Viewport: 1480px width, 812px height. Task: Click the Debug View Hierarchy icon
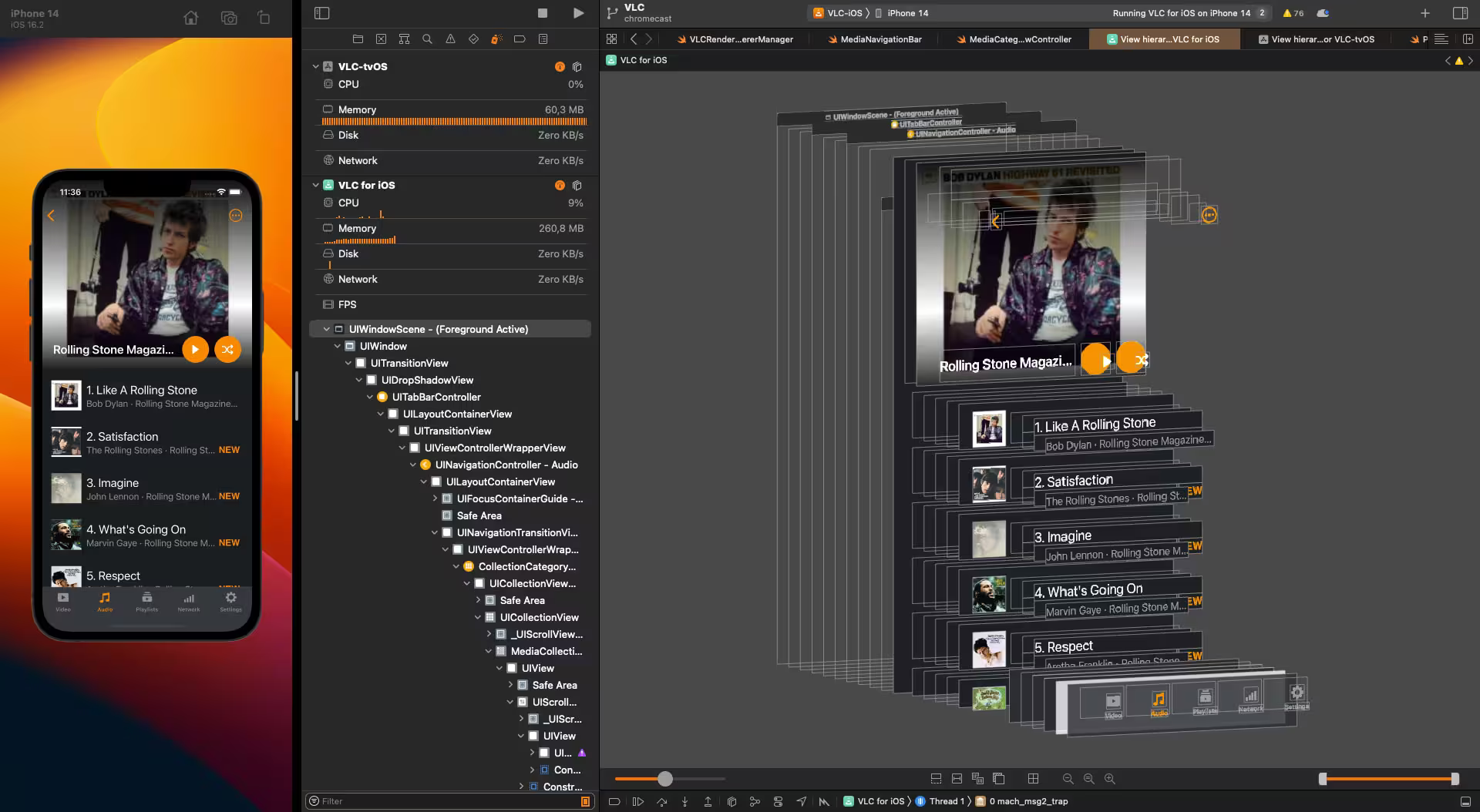732,801
